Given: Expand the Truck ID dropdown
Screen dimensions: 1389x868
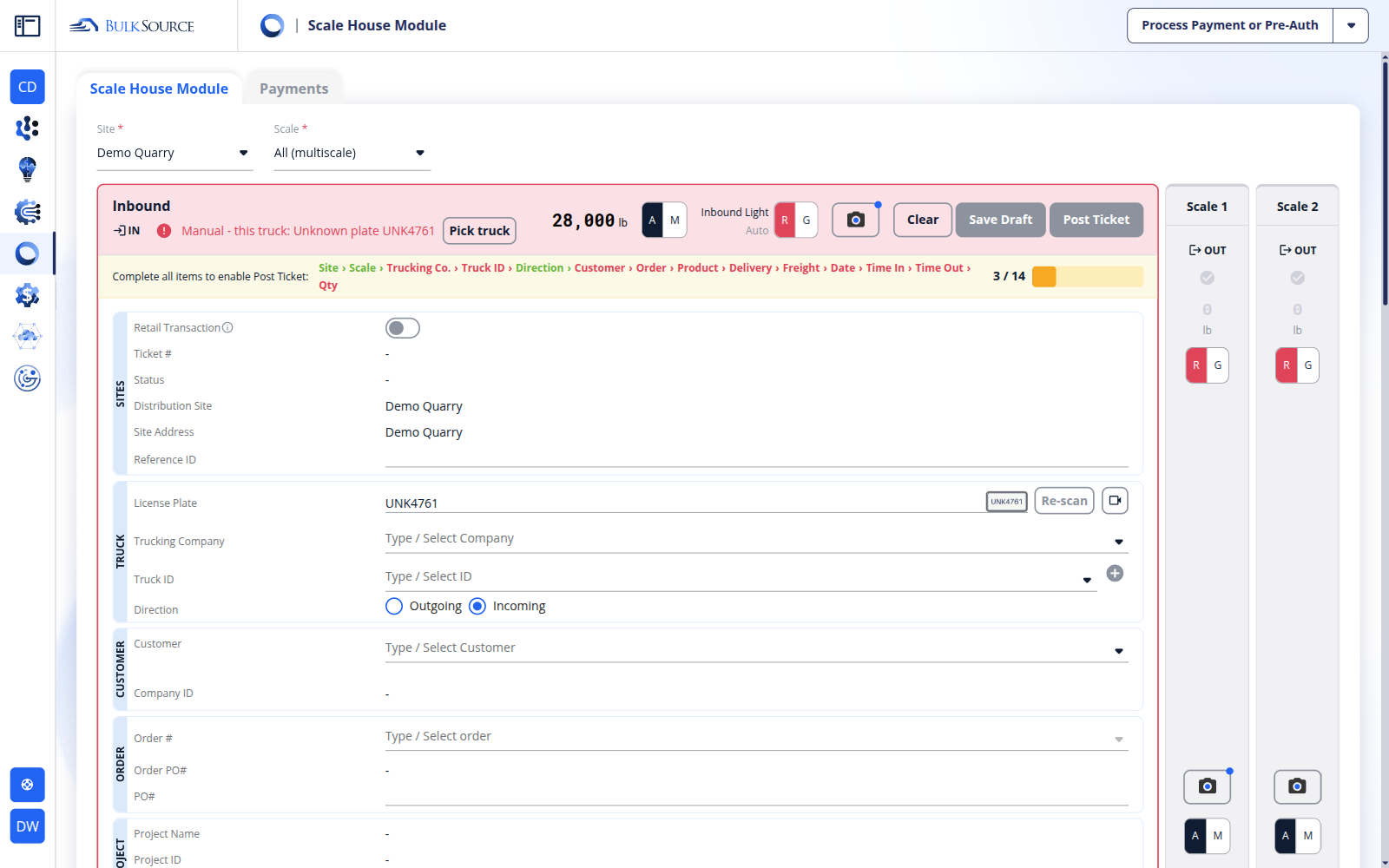Looking at the screenshot, I should pos(1087,580).
